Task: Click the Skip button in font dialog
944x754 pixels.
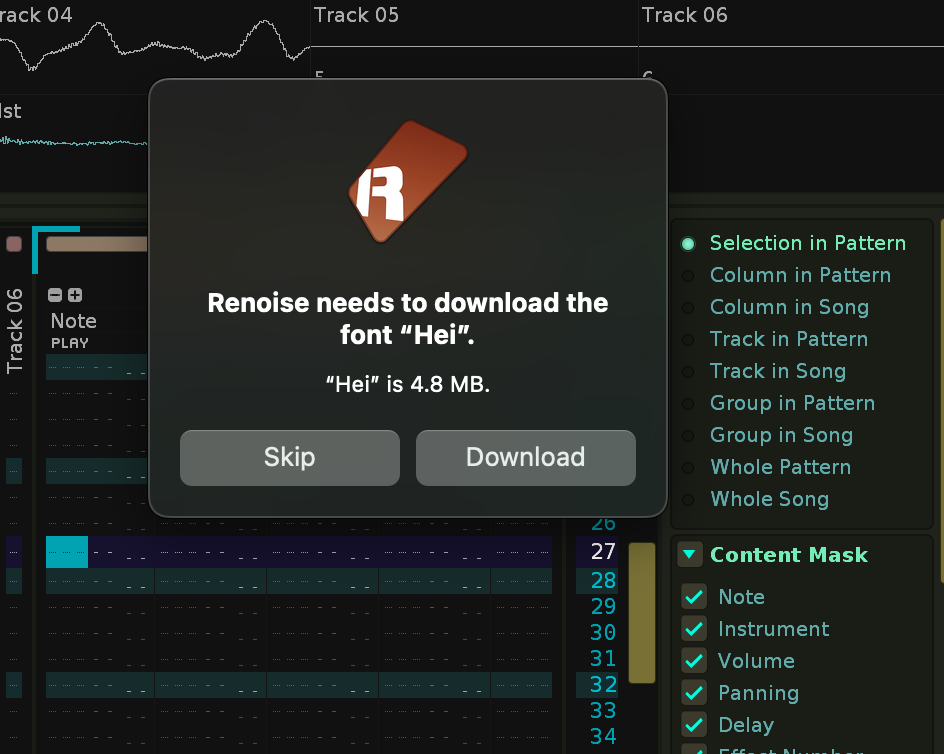Action: pyautogui.click(x=290, y=457)
